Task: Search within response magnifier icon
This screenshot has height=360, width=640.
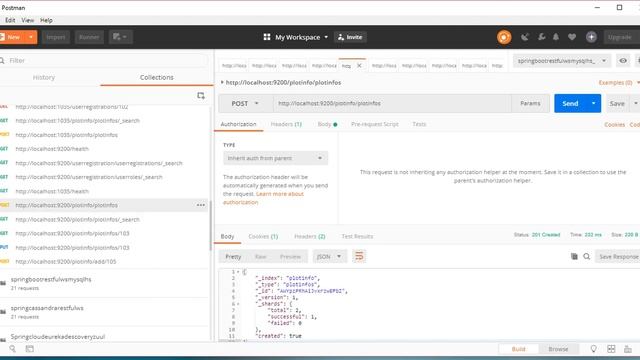Action: coord(587,256)
